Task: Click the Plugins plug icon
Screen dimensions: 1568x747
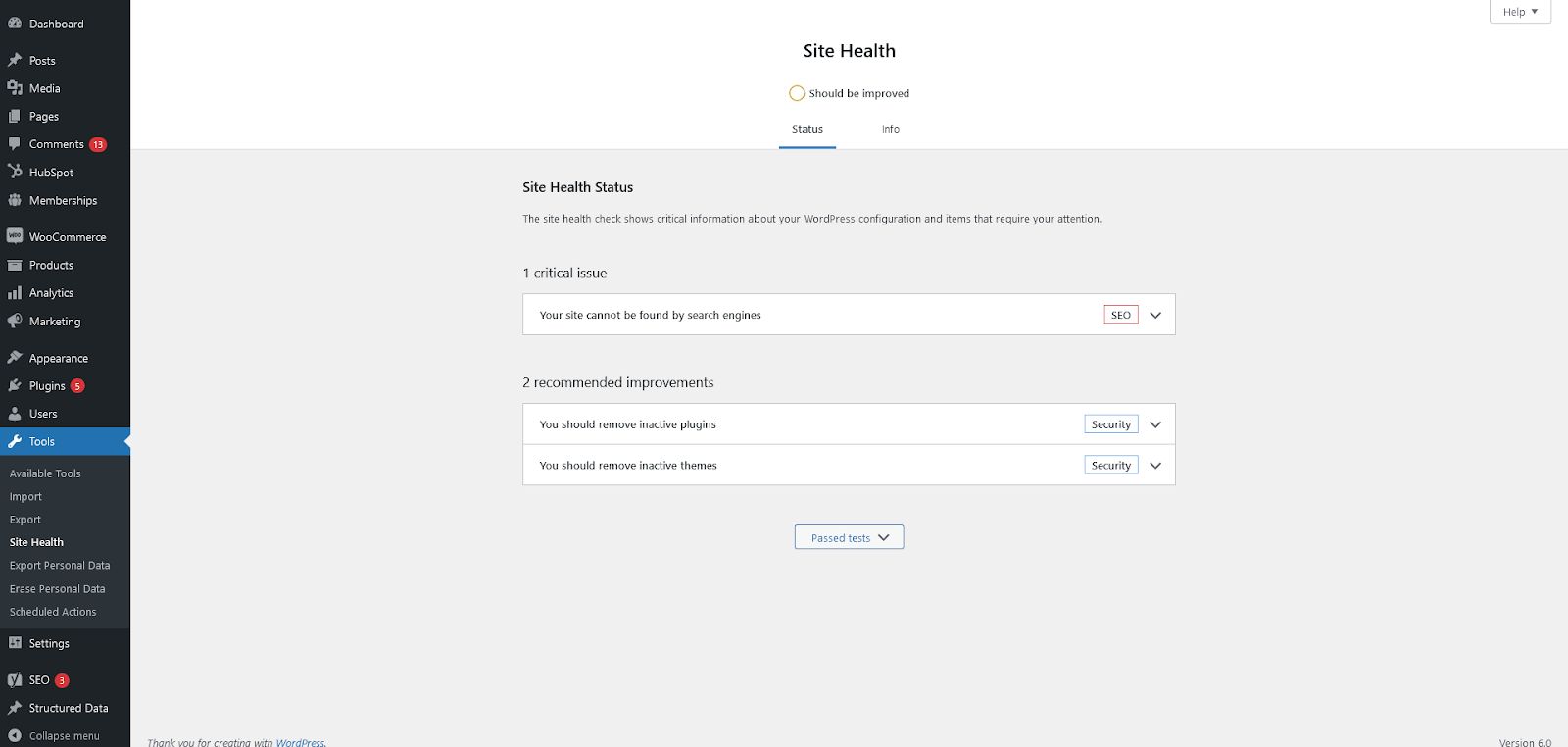Action: coord(15,385)
